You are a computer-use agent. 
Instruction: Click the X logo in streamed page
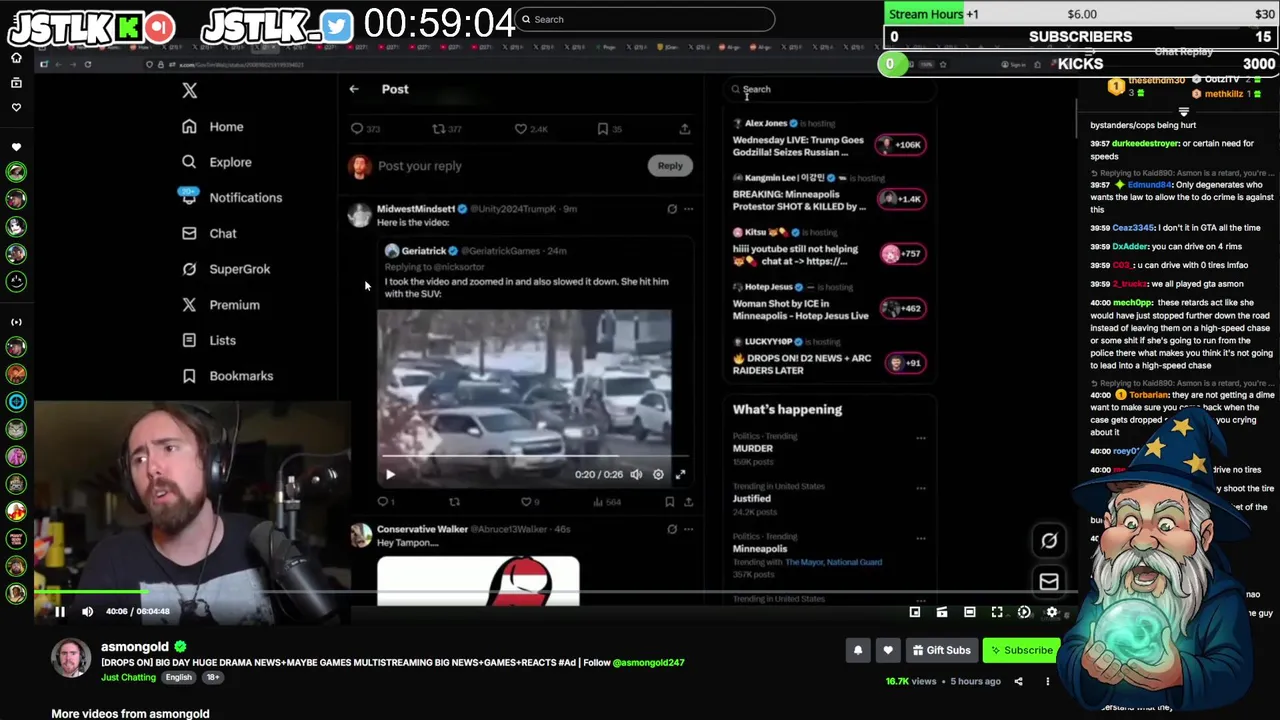pos(190,90)
